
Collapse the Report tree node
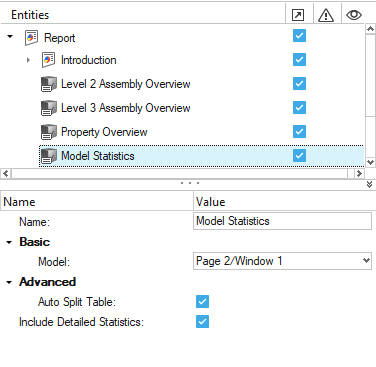[x=10, y=36]
